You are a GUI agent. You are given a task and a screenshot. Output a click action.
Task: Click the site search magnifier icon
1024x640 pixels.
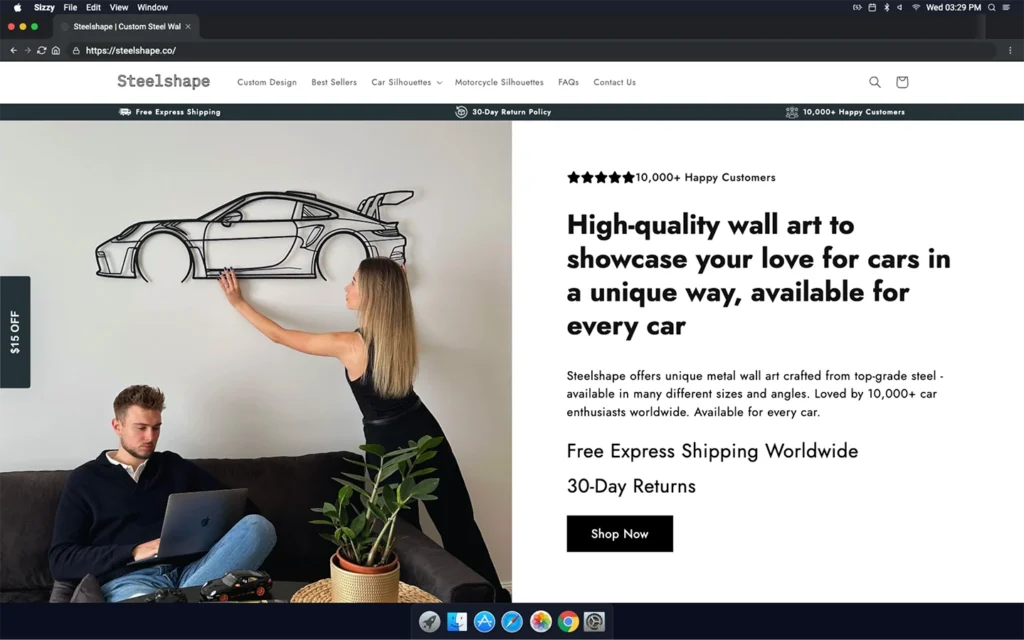874,82
